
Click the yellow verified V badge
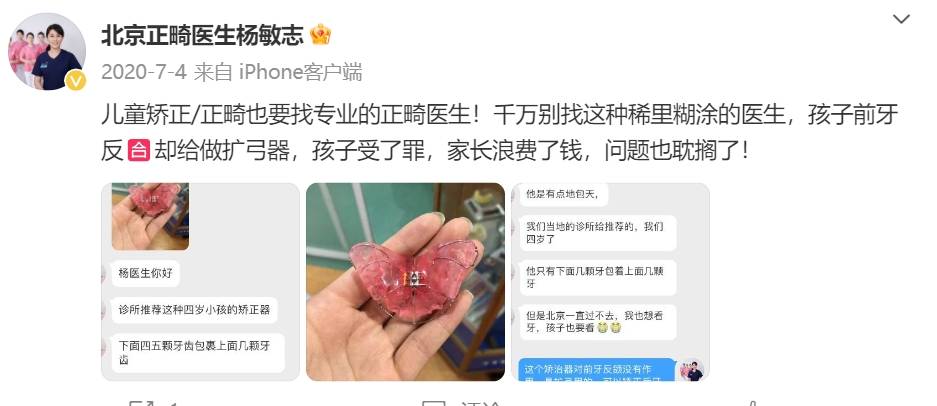(x=76, y=80)
